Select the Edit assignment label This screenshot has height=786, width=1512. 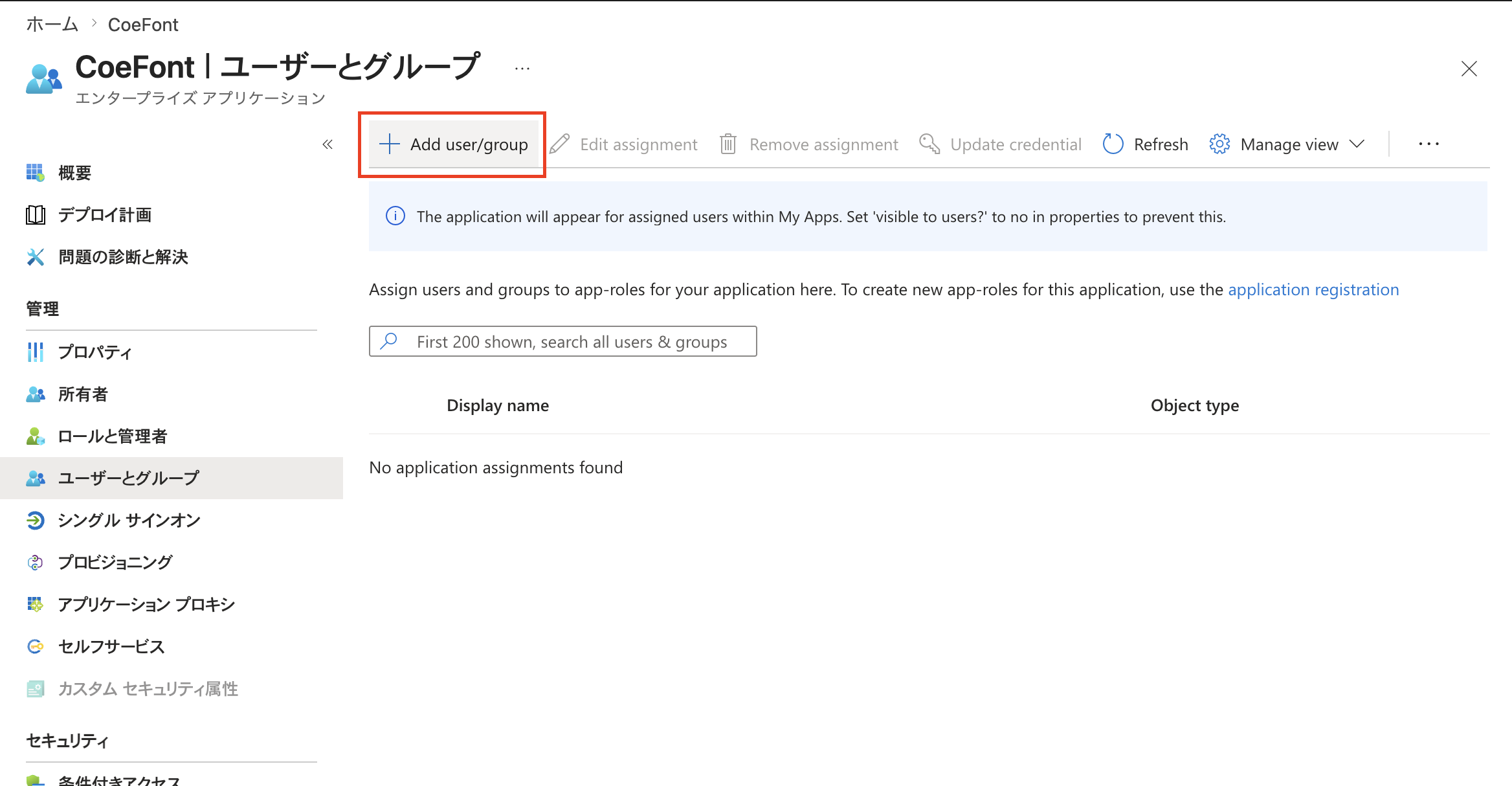pos(638,144)
